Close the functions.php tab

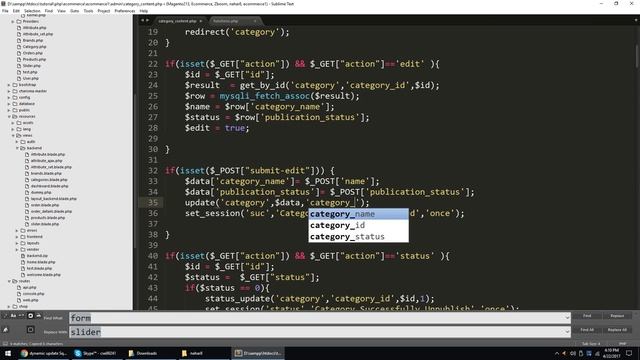(x=255, y=21)
